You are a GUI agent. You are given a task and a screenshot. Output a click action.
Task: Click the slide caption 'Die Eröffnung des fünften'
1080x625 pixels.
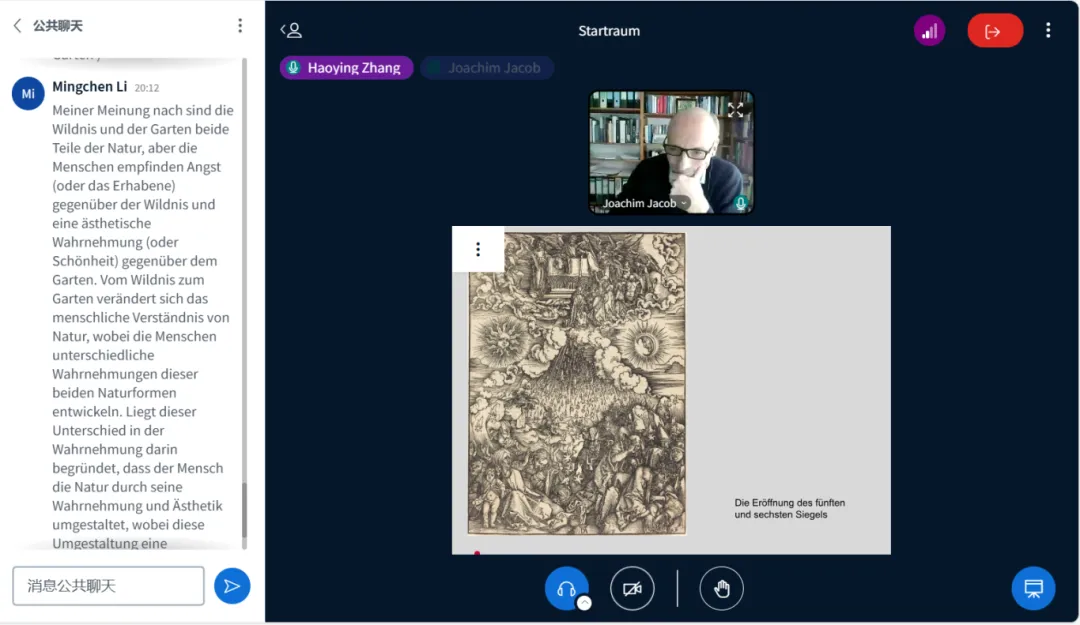point(789,503)
